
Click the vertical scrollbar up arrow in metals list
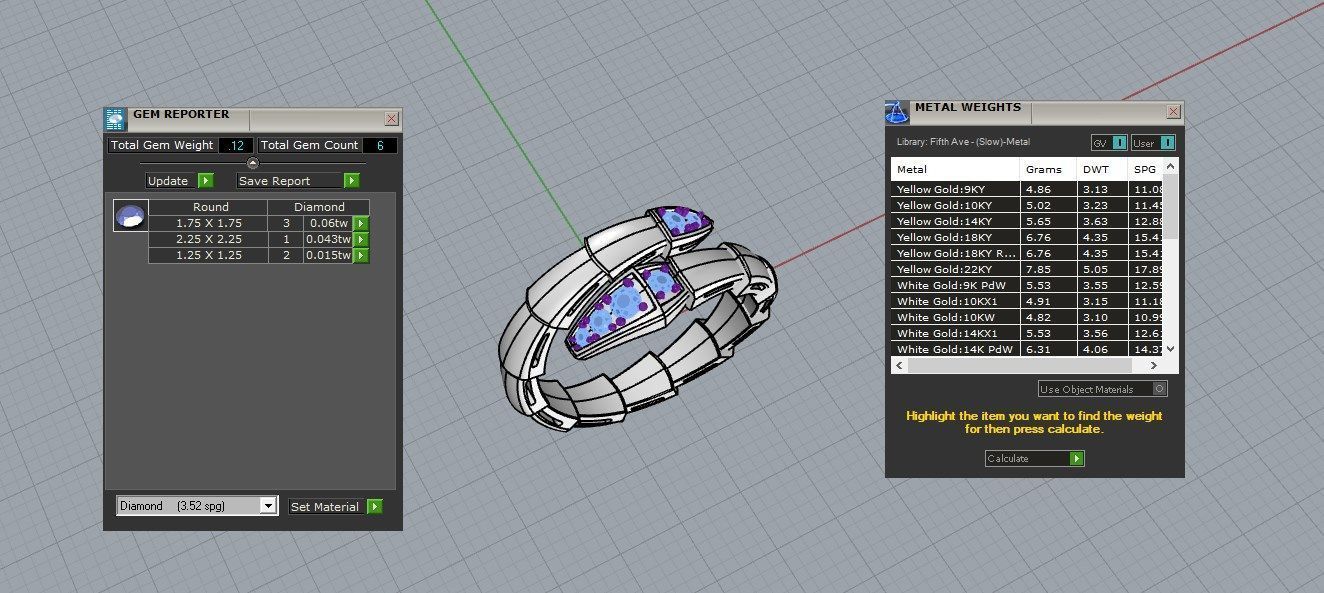tap(1171, 165)
